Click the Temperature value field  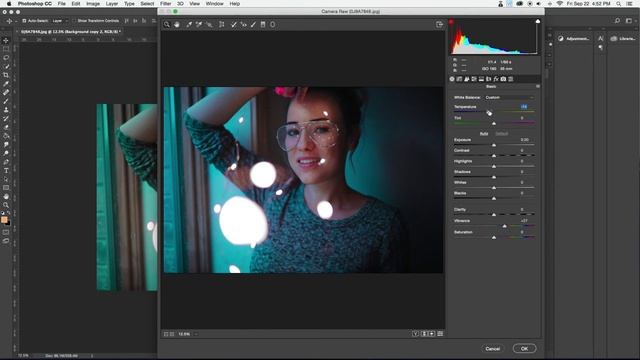524,107
